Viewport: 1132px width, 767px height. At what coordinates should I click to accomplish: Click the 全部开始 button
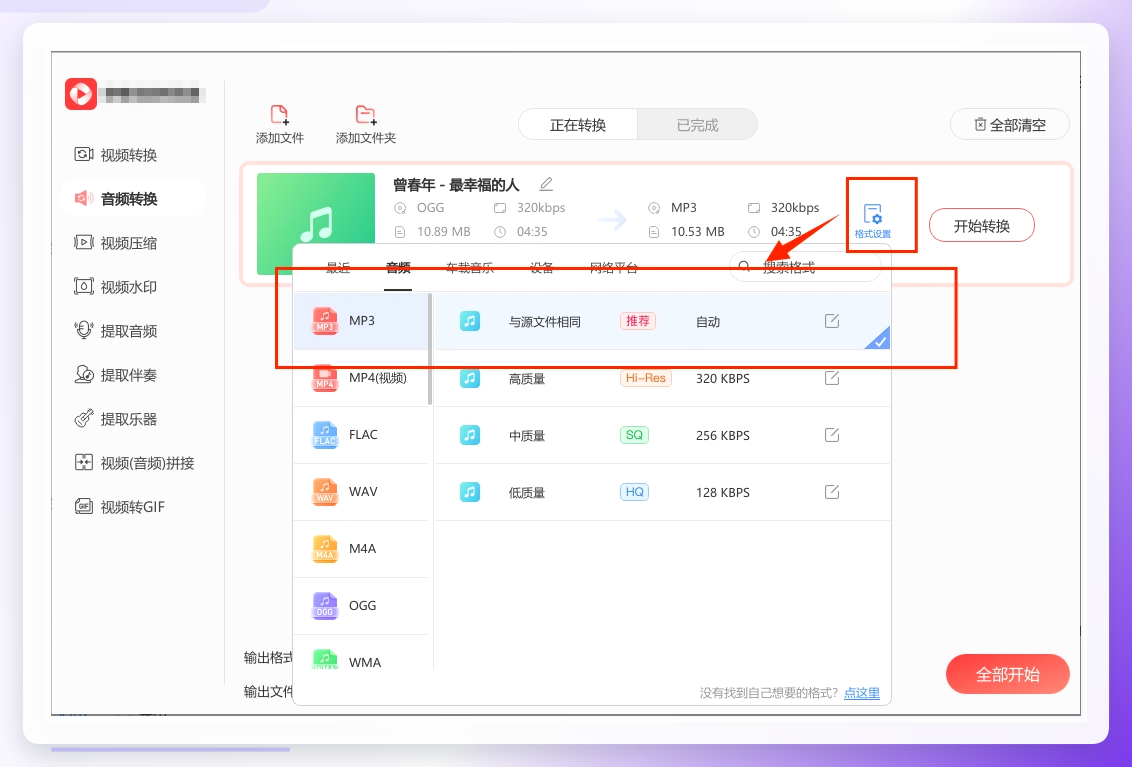click(1008, 675)
